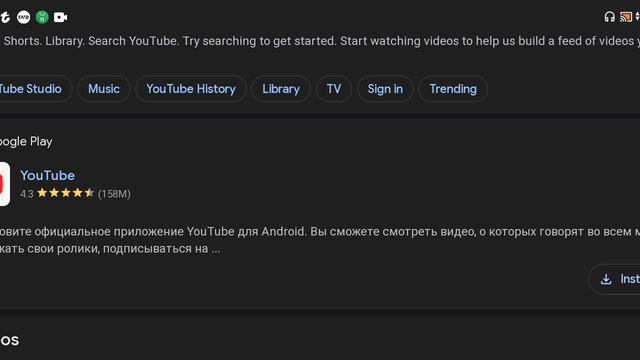Tap the white round notification icon
Viewport: 640px width, 360px height.
point(24,17)
